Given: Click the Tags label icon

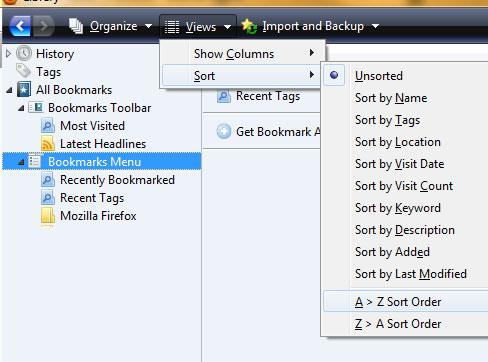Looking at the screenshot, I should pos(24,71).
